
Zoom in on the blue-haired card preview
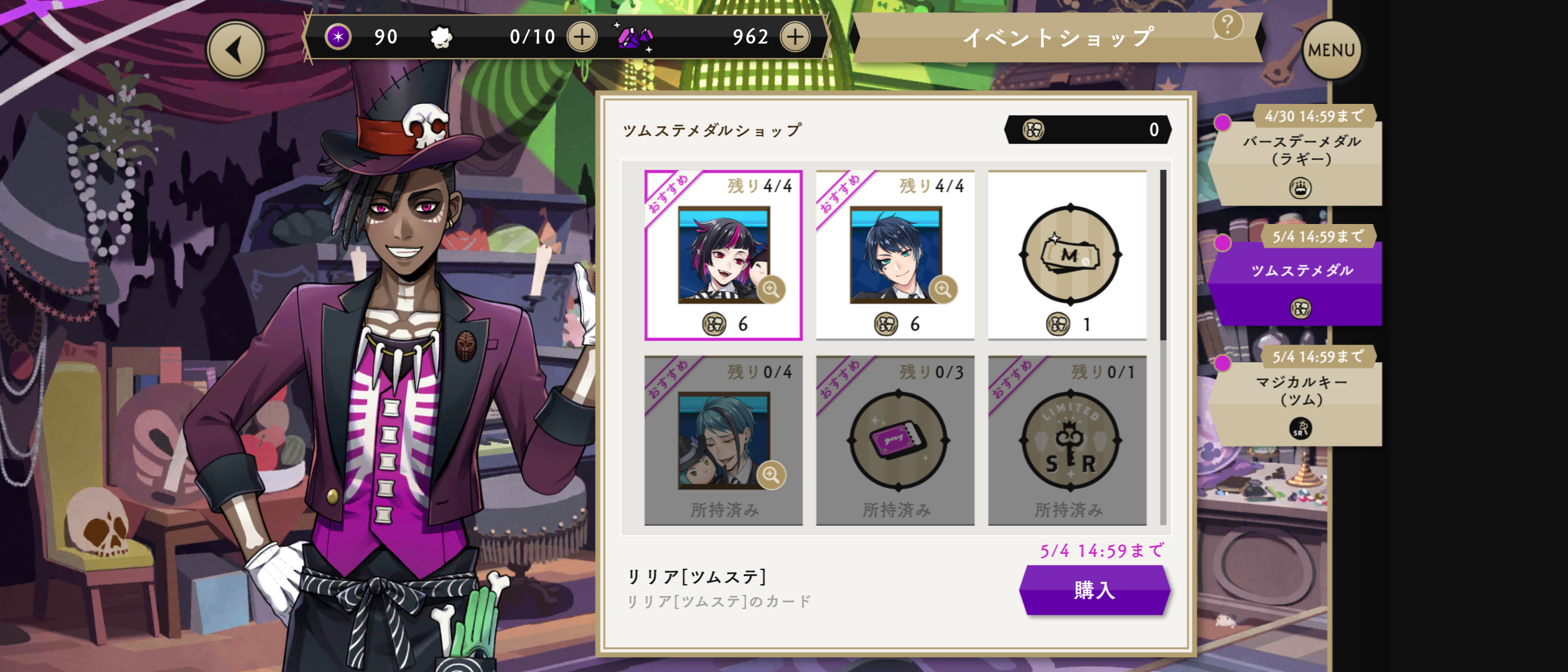click(x=943, y=289)
